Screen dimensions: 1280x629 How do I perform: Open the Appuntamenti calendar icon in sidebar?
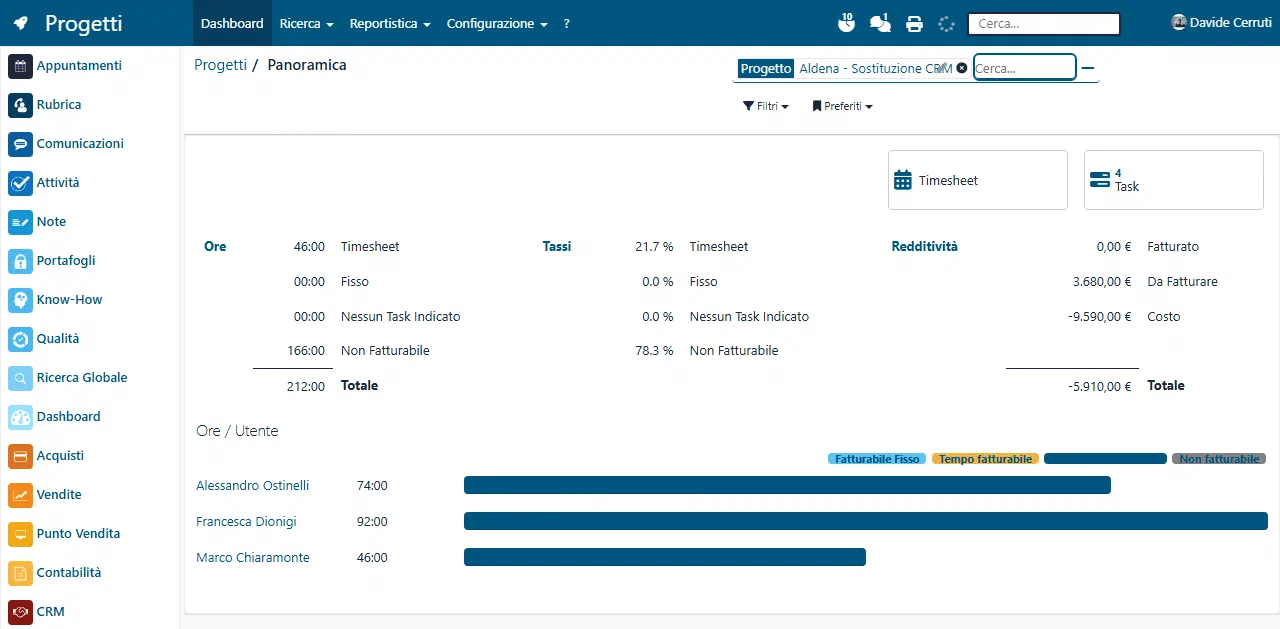tap(21, 66)
